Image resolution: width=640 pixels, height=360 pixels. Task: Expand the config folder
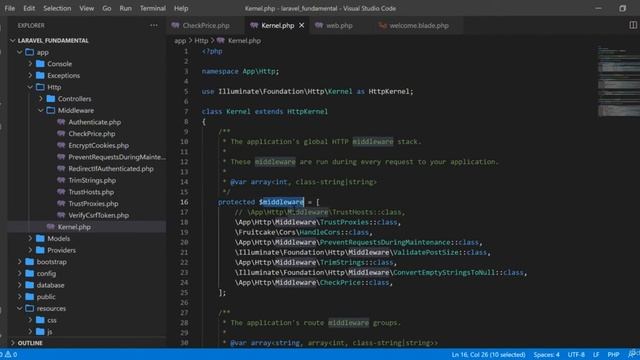pyautogui.click(x=20, y=273)
